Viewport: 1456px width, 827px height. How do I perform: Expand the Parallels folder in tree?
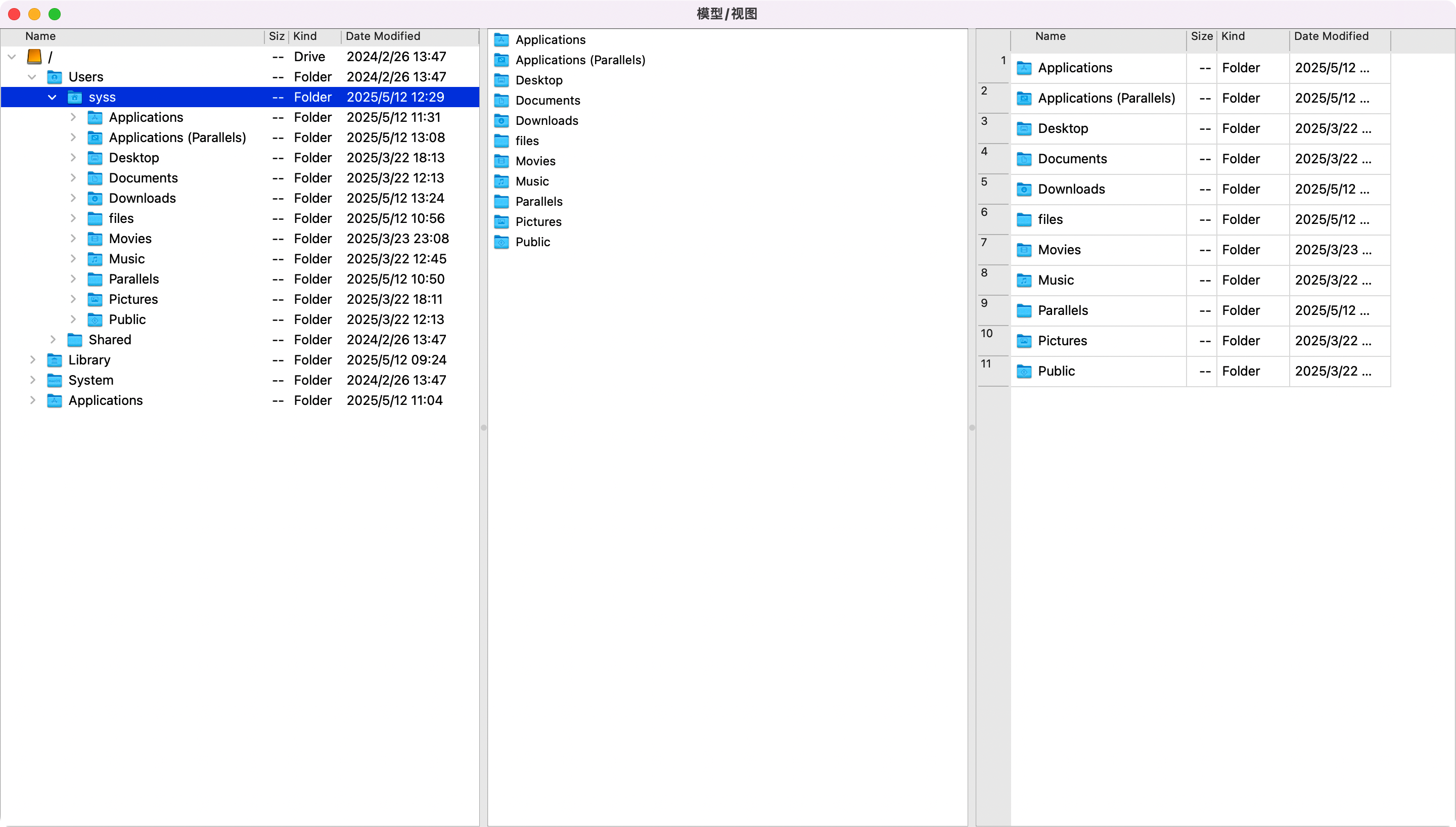73,279
